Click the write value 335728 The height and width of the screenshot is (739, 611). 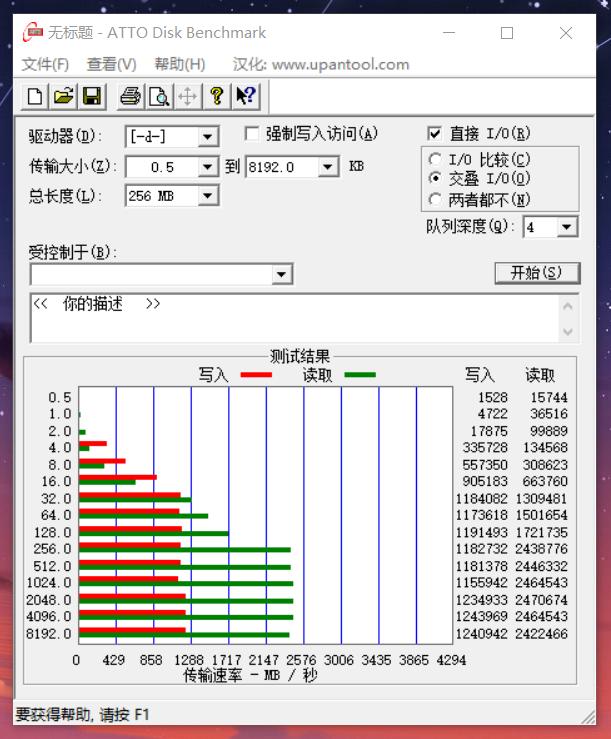485,447
